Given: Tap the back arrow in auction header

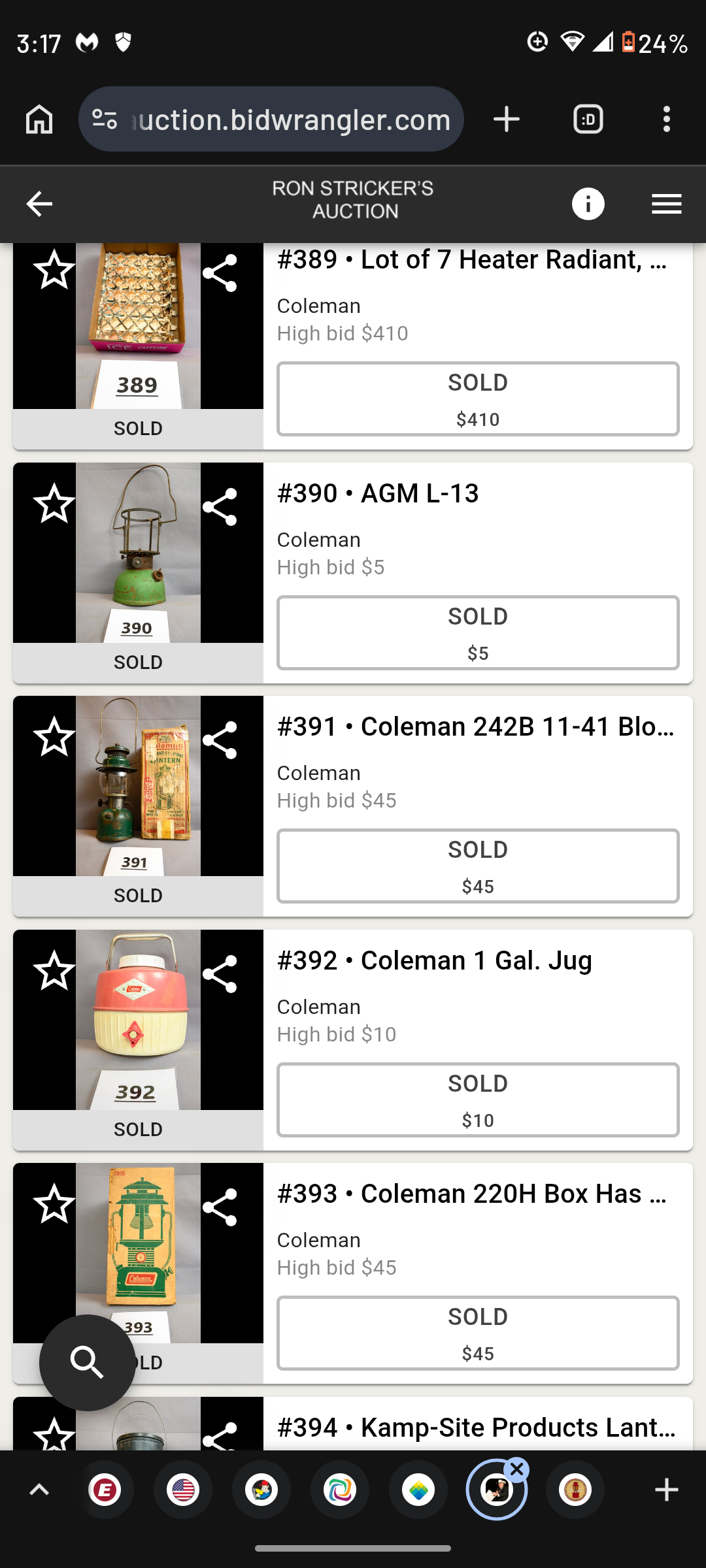Looking at the screenshot, I should point(39,204).
